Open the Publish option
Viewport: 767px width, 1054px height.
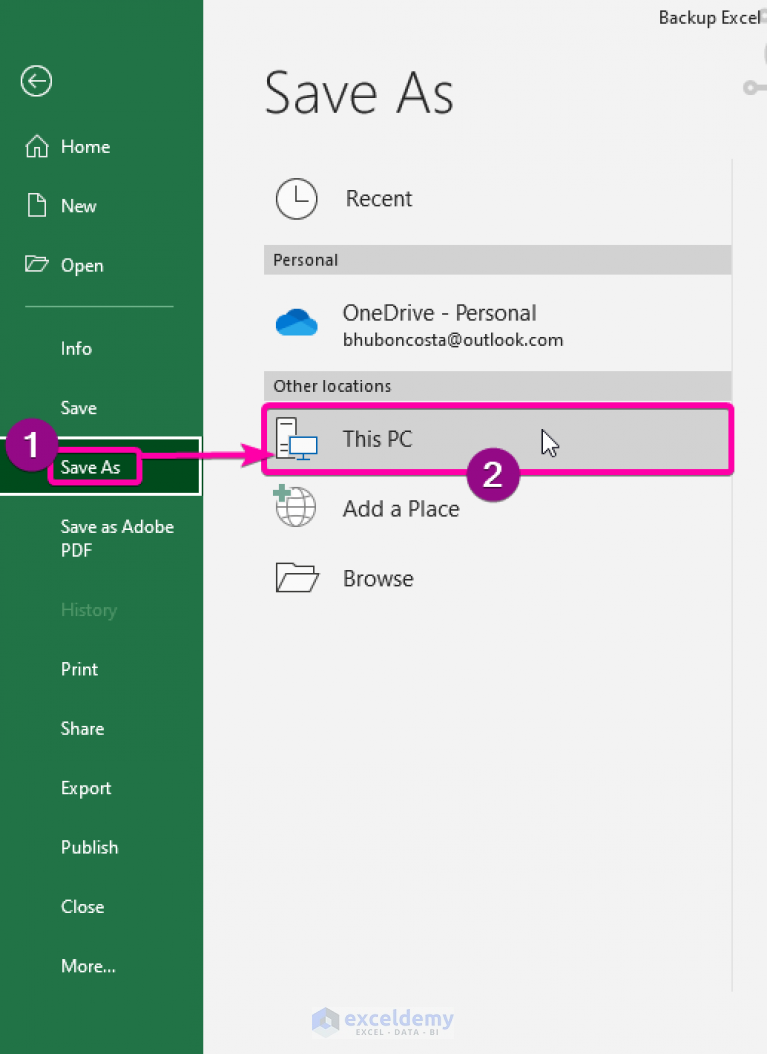[x=89, y=847]
